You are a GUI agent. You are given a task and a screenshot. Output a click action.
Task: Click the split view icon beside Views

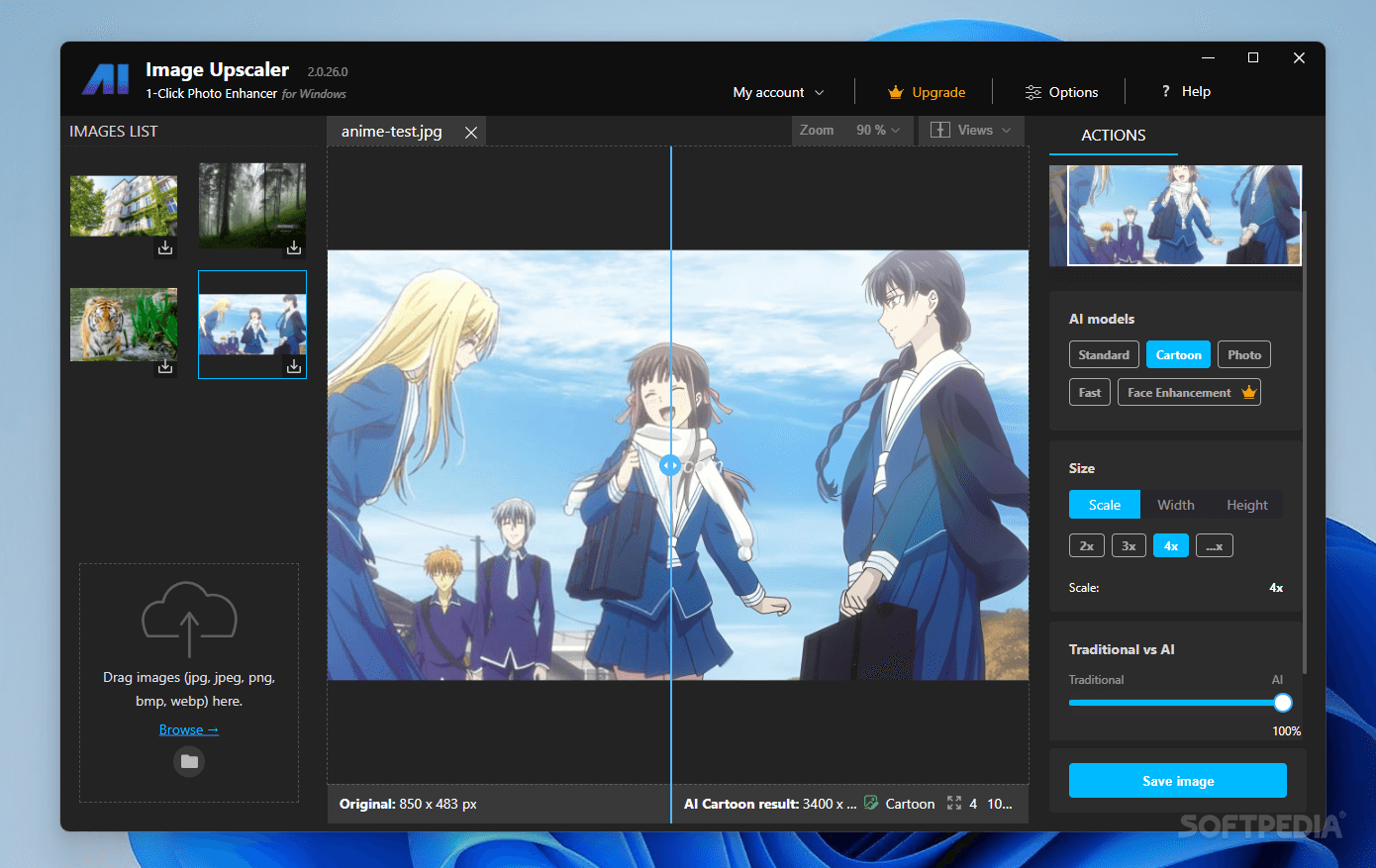940,130
